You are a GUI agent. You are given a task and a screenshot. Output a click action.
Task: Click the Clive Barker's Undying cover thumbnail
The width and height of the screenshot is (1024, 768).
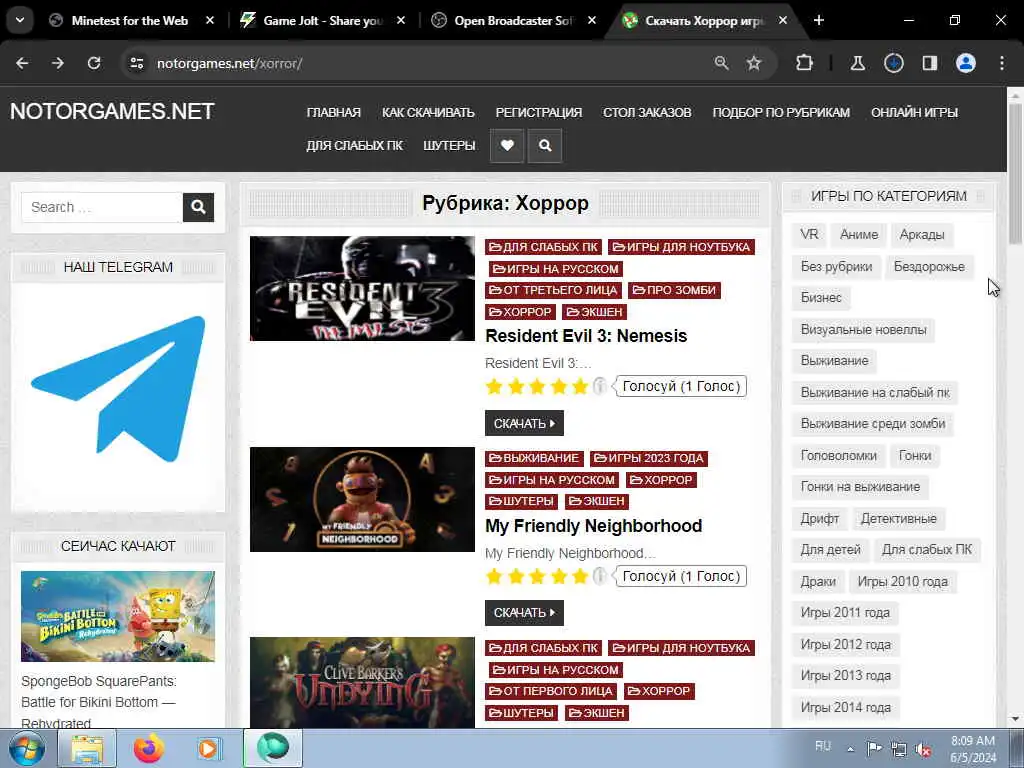pyautogui.click(x=362, y=682)
